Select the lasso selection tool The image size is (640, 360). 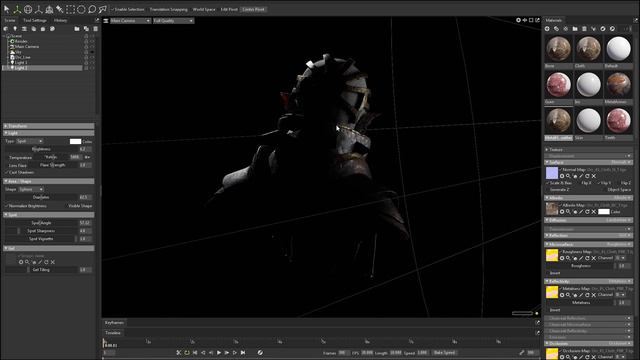tap(91, 9)
